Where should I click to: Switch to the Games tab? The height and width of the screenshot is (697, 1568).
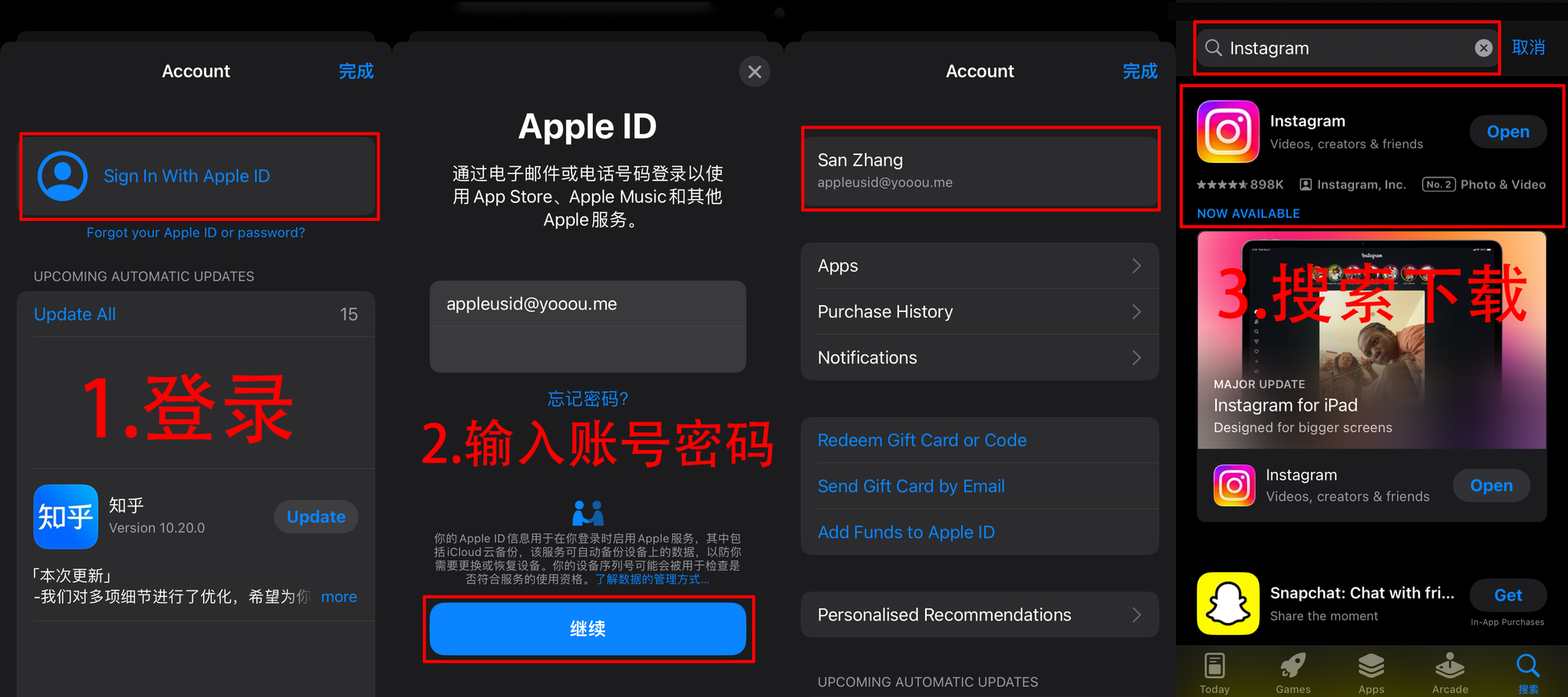[1293, 673]
